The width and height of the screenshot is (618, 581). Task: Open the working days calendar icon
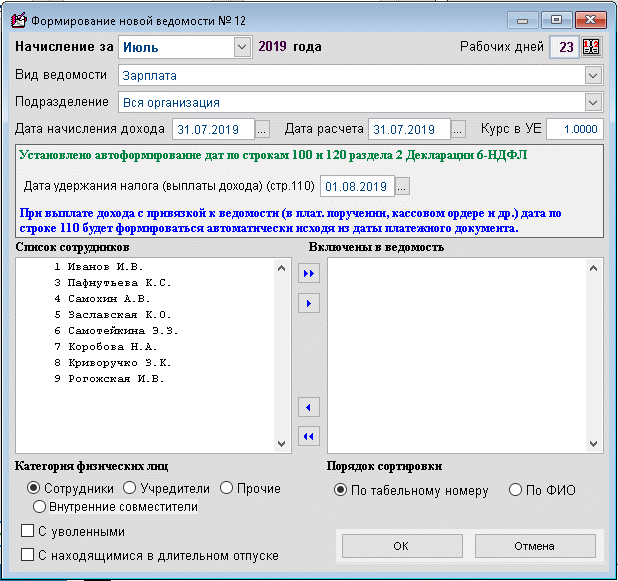point(591,47)
